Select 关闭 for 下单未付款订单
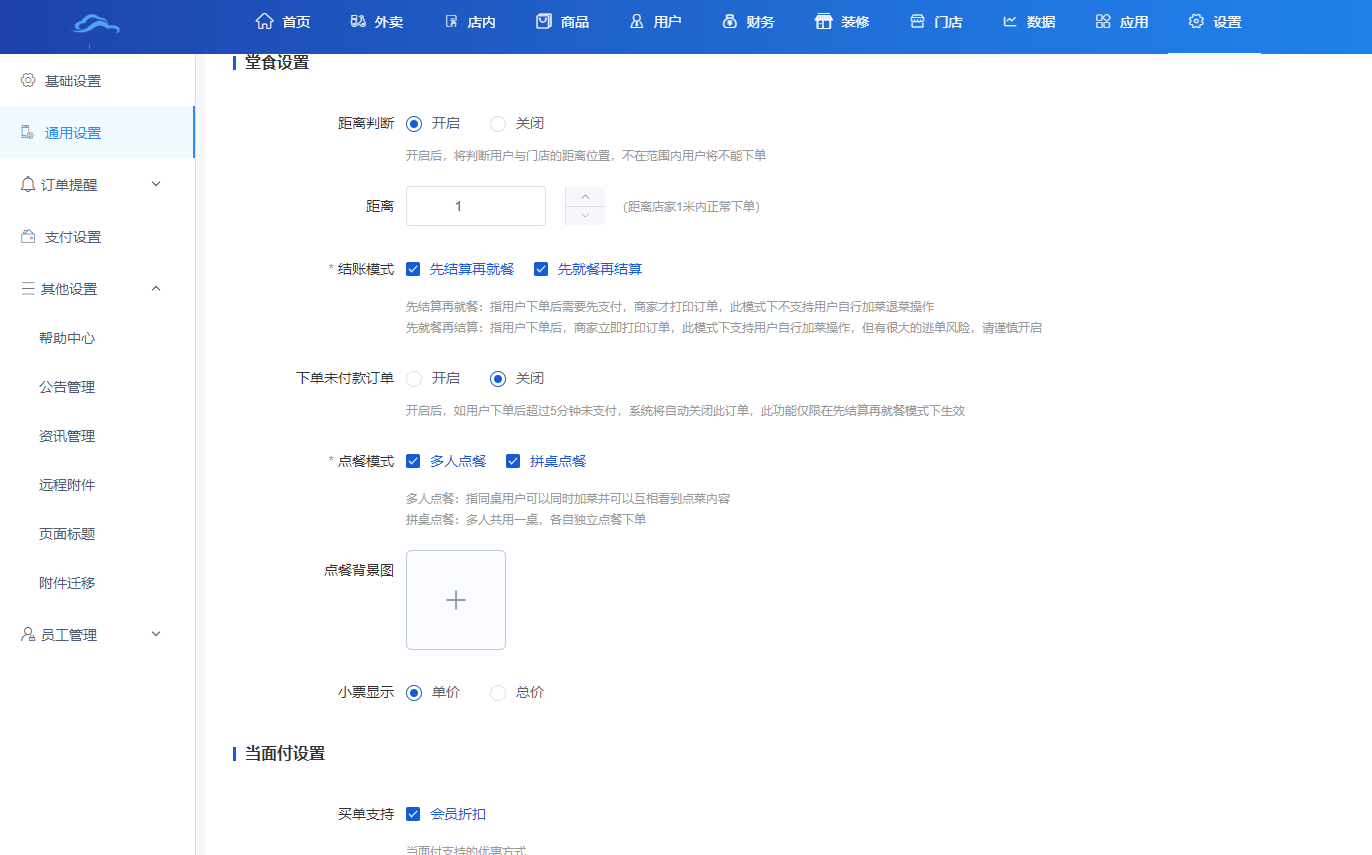1372x855 pixels. coord(498,379)
